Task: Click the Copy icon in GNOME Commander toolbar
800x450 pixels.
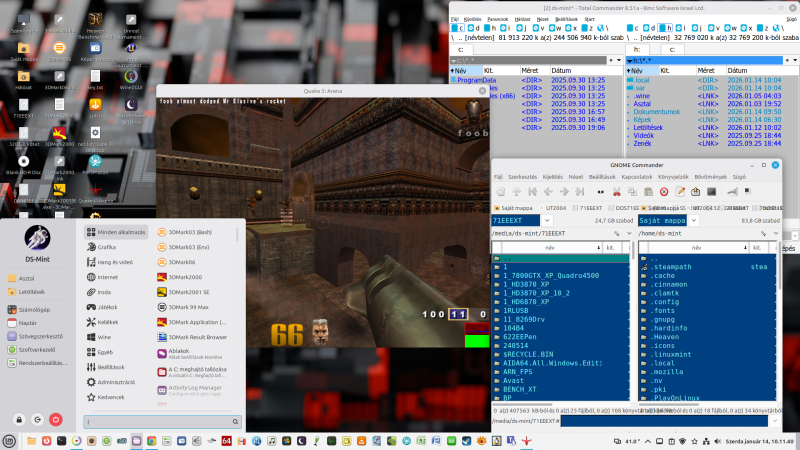Action: click(632, 192)
